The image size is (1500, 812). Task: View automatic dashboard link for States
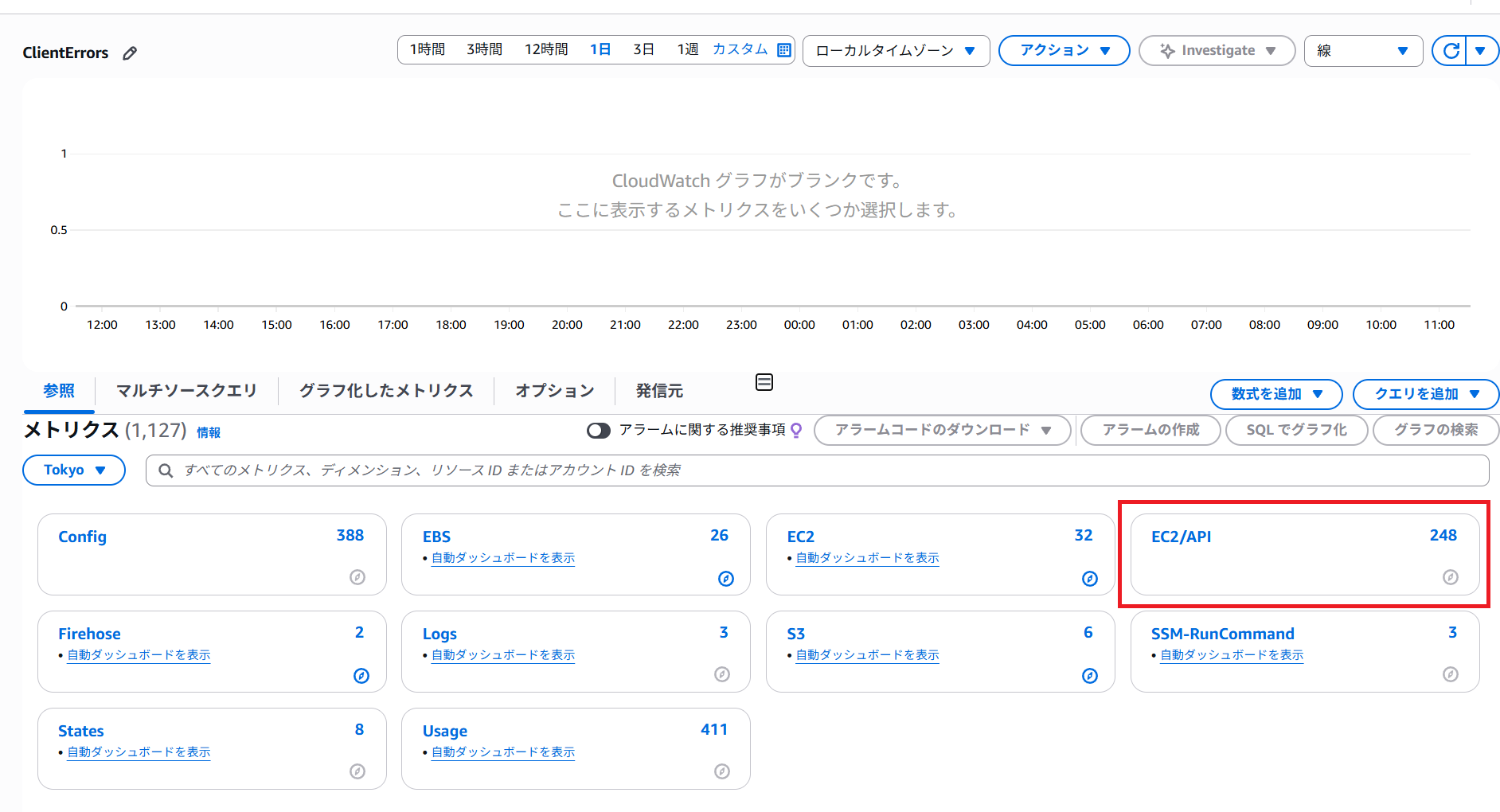[x=139, y=752]
